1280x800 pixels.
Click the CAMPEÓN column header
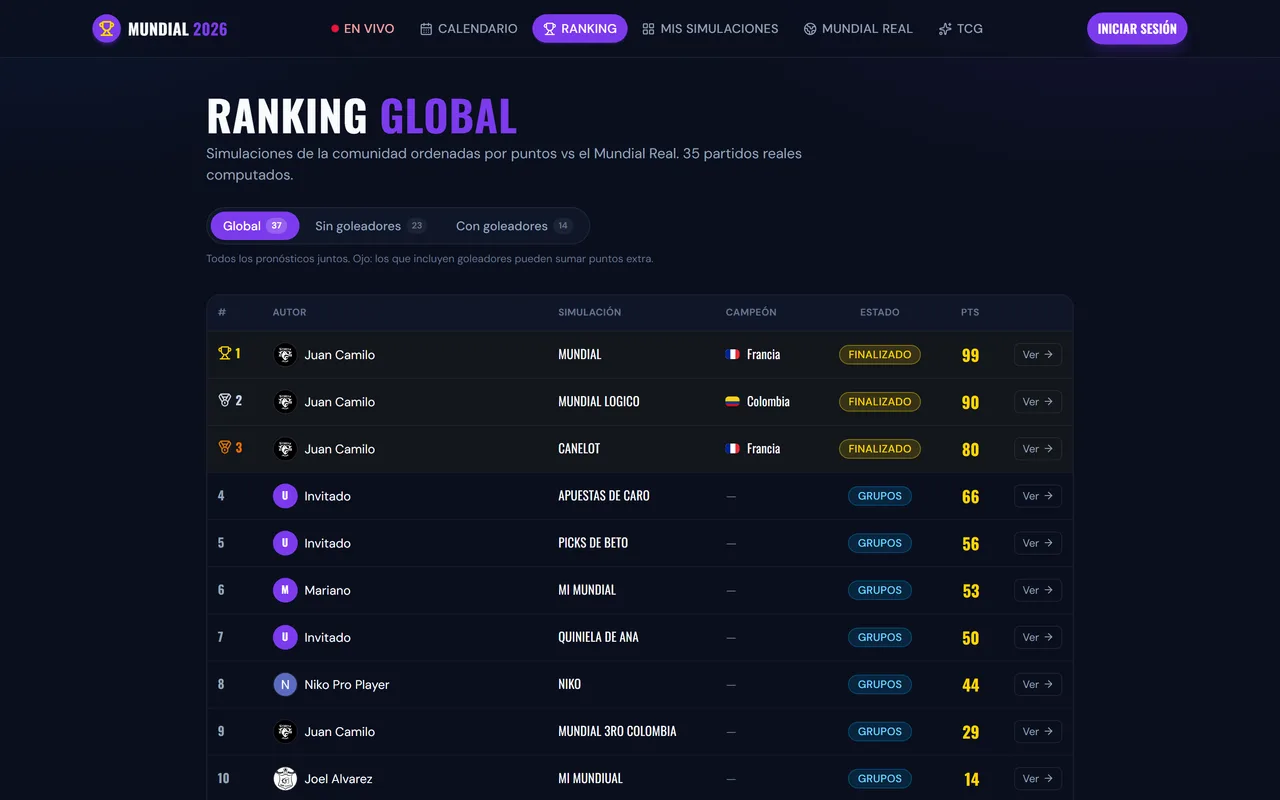751,312
